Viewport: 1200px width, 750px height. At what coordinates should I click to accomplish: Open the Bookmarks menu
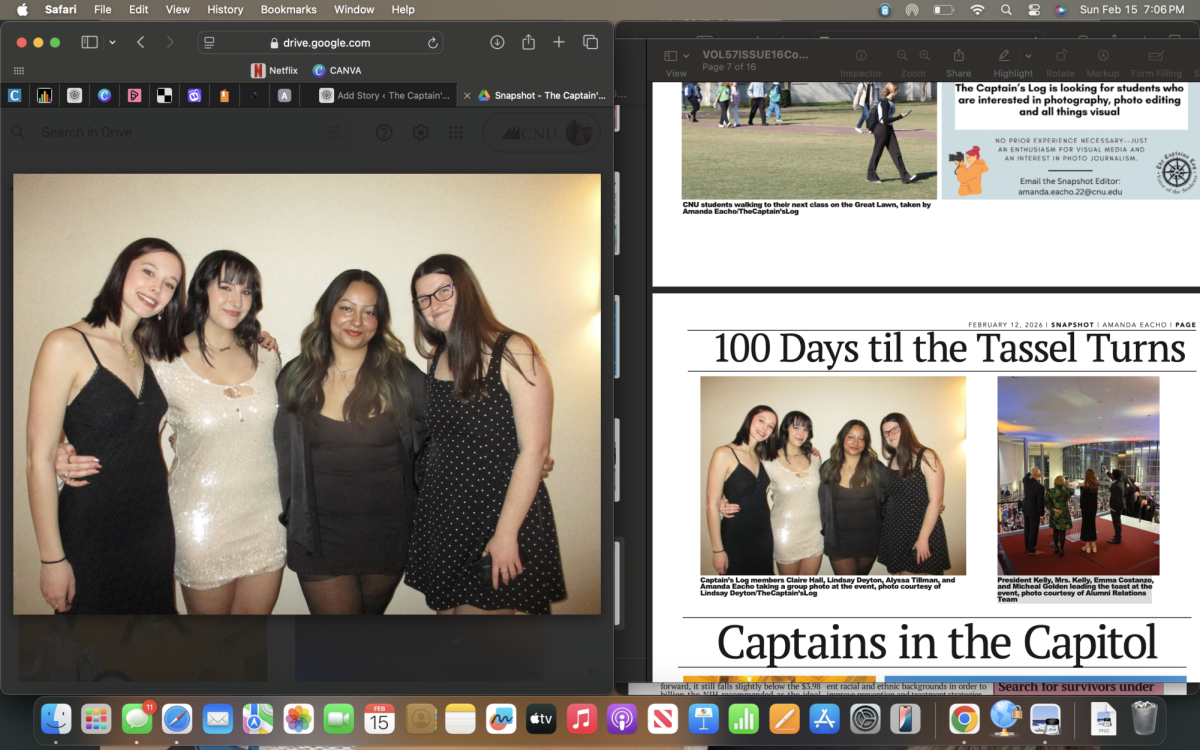click(x=289, y=9)
